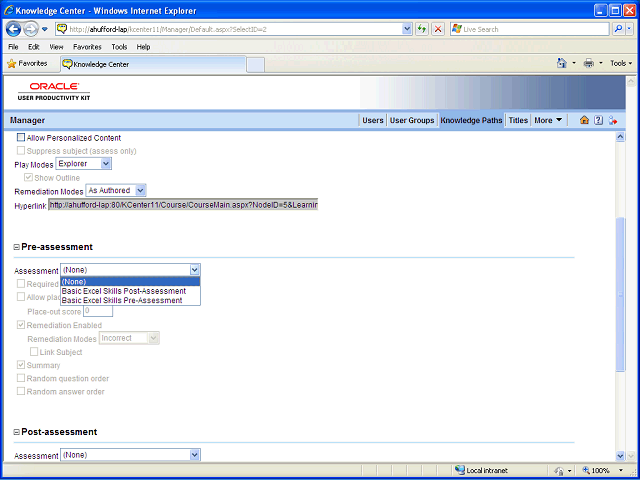
Task: Switch to the Titles tab
Action: click(518, 120)
